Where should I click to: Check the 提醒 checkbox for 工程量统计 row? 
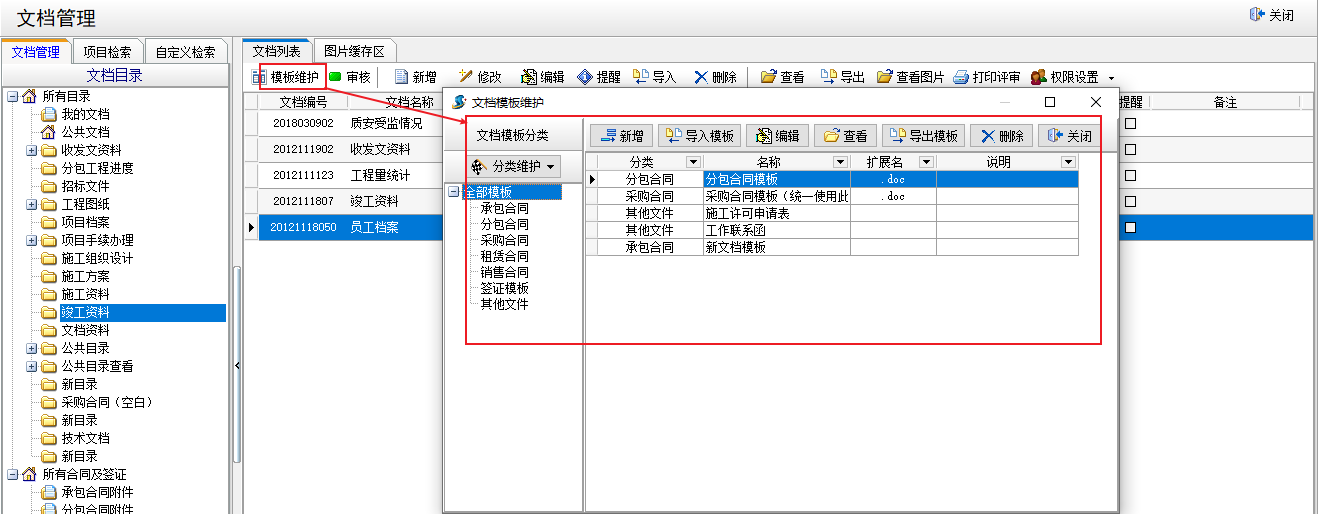1131,176
